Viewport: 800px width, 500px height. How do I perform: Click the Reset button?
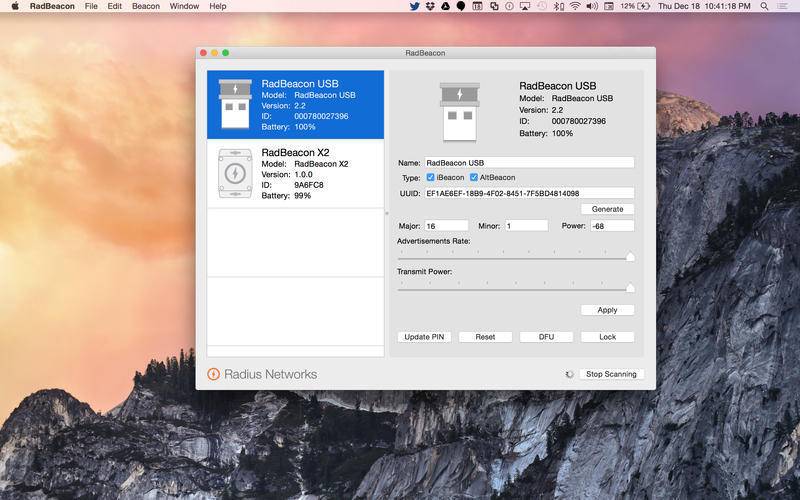pyautogui.click(x=485, y=337)
